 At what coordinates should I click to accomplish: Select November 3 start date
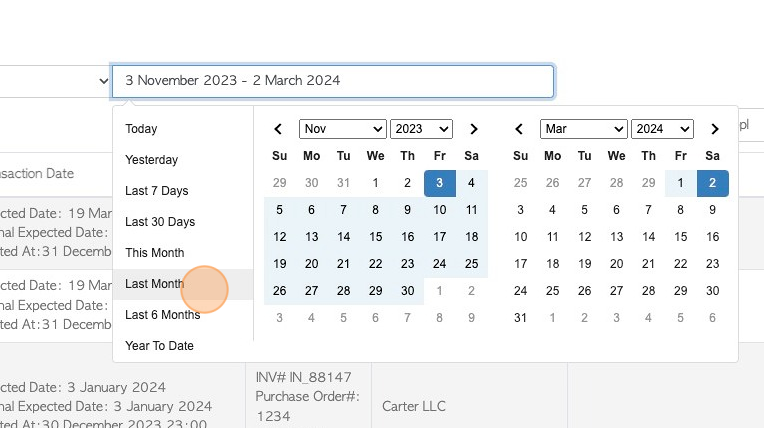439,183
